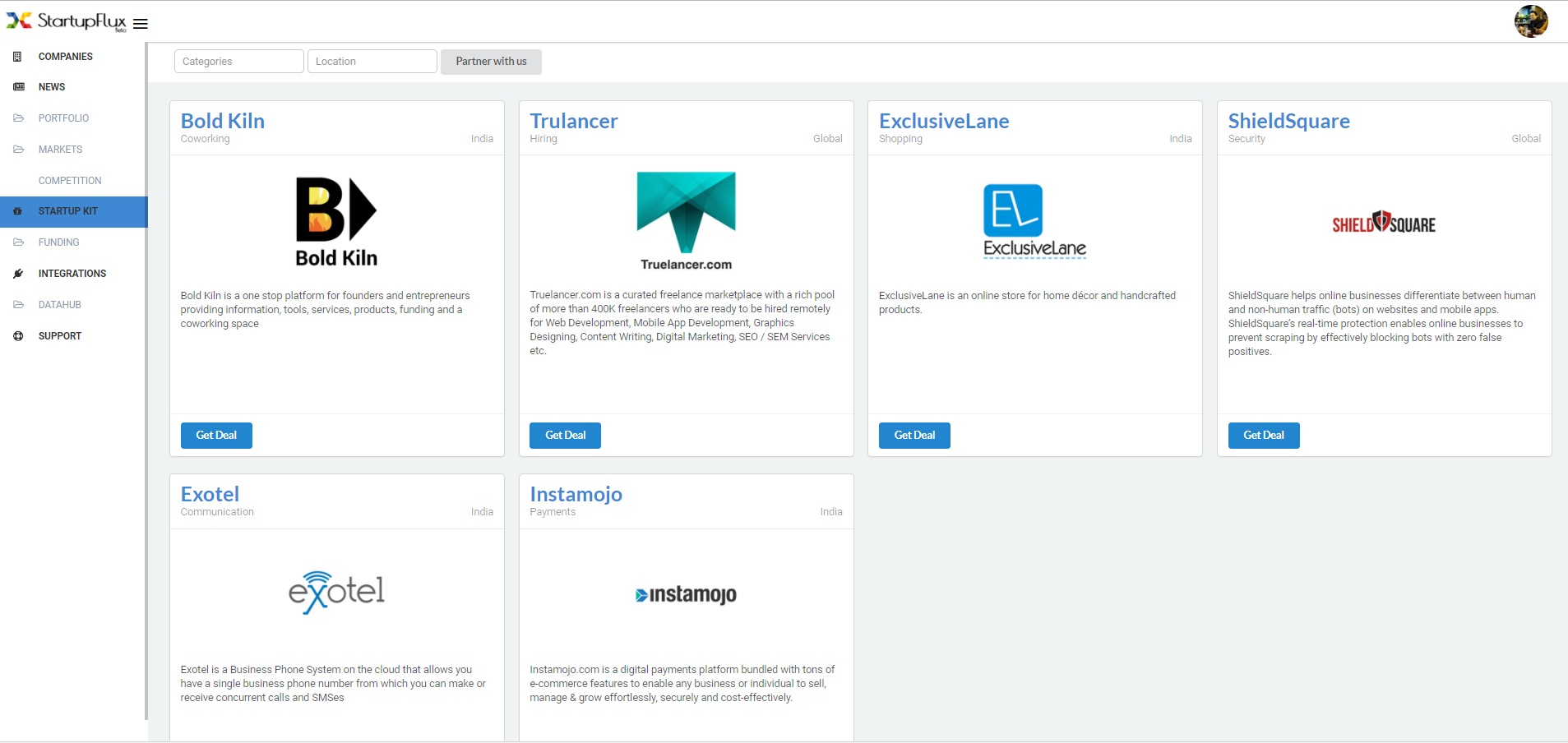Click the ShieldSquare description text
The image size is (1568, 743).
1382,324
